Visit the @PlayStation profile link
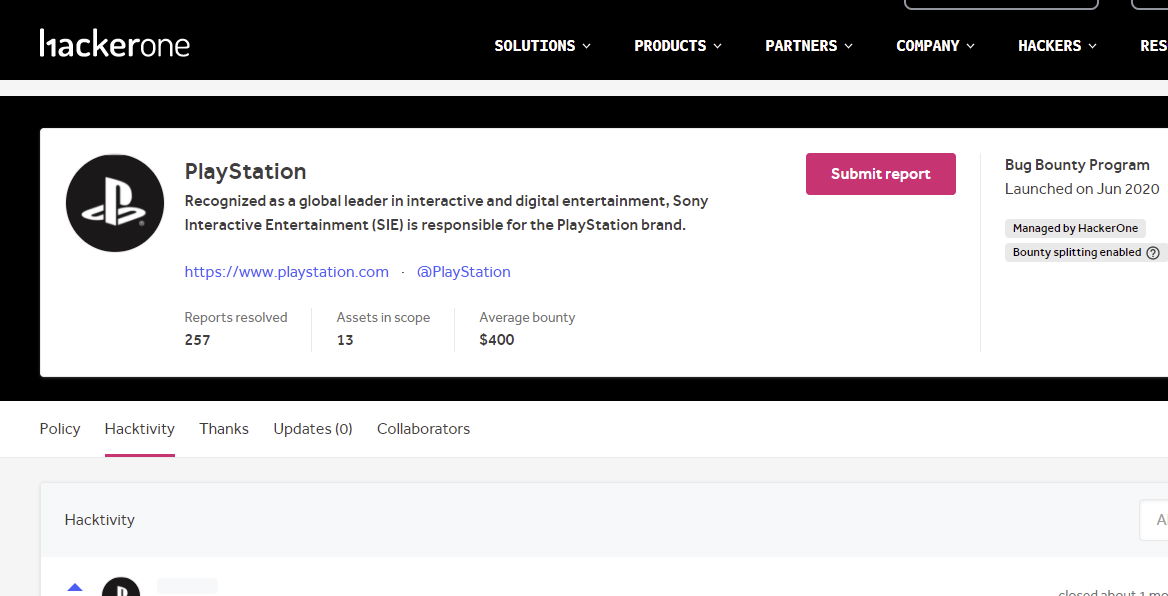This screenshot has height=596, width=1168. pyautogui.click(x=463, y=272)
